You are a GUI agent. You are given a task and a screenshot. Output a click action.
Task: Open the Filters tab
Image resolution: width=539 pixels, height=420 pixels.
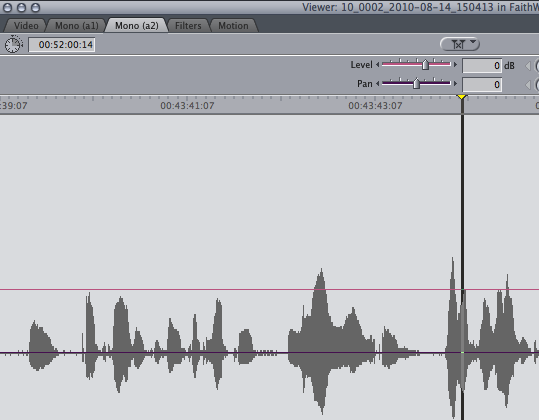coord(188,26)
